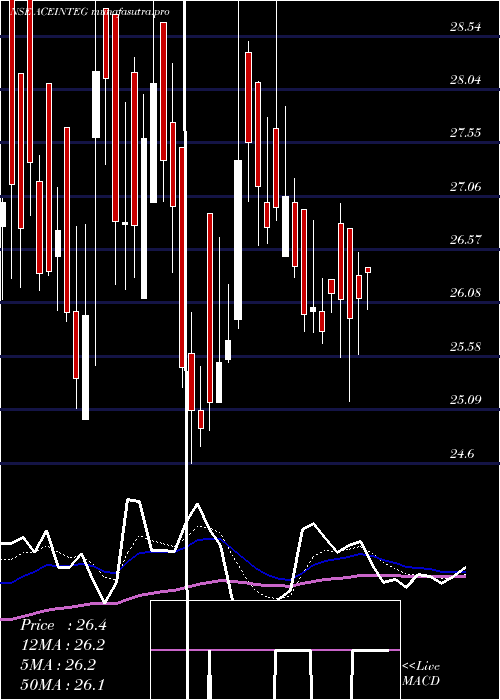
Task: Select the 28.54 price axis label
Action: click(x=466, y=27)
